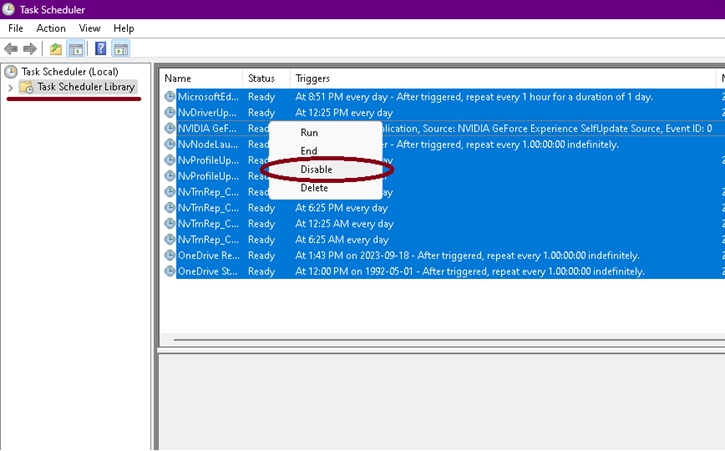Screen dimensions: 725x451
Task: Click the Up One Level folder icon
Action: 56,49
